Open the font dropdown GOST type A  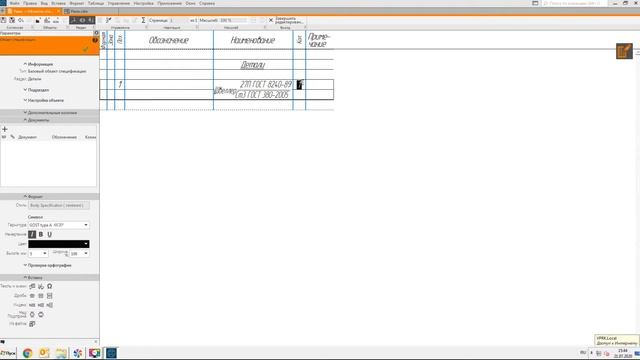click(59, 225)
